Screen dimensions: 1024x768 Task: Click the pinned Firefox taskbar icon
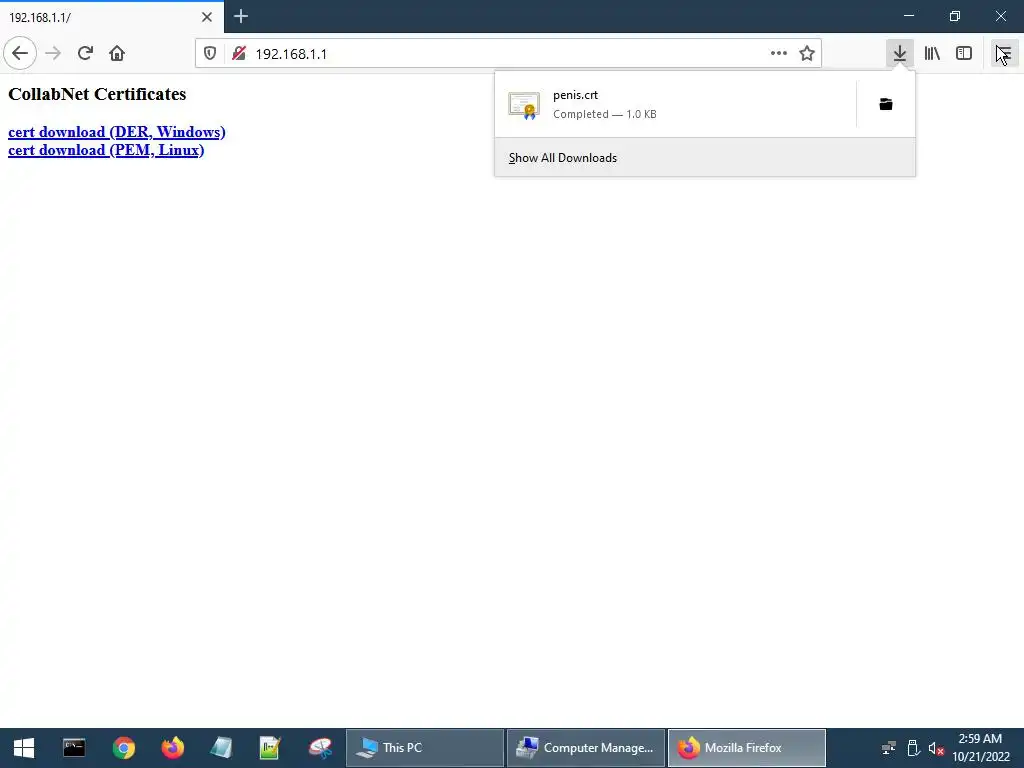pyautogui.click(x=172, y=748)
